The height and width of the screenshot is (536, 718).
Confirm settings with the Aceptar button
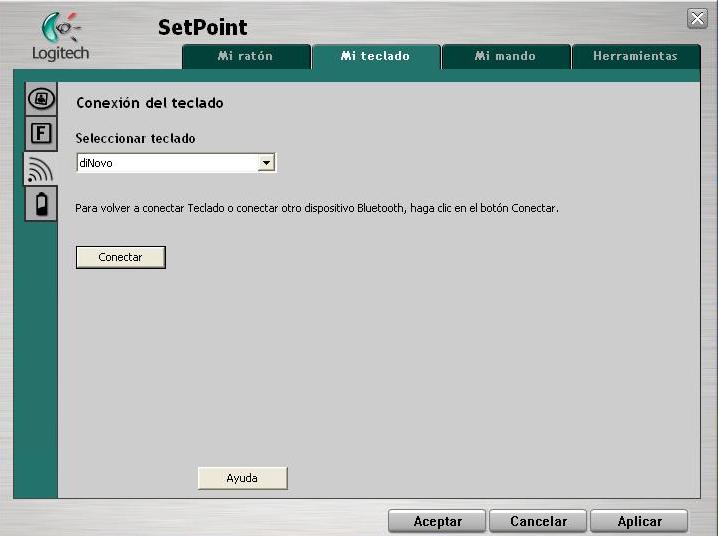pos(438,521)
